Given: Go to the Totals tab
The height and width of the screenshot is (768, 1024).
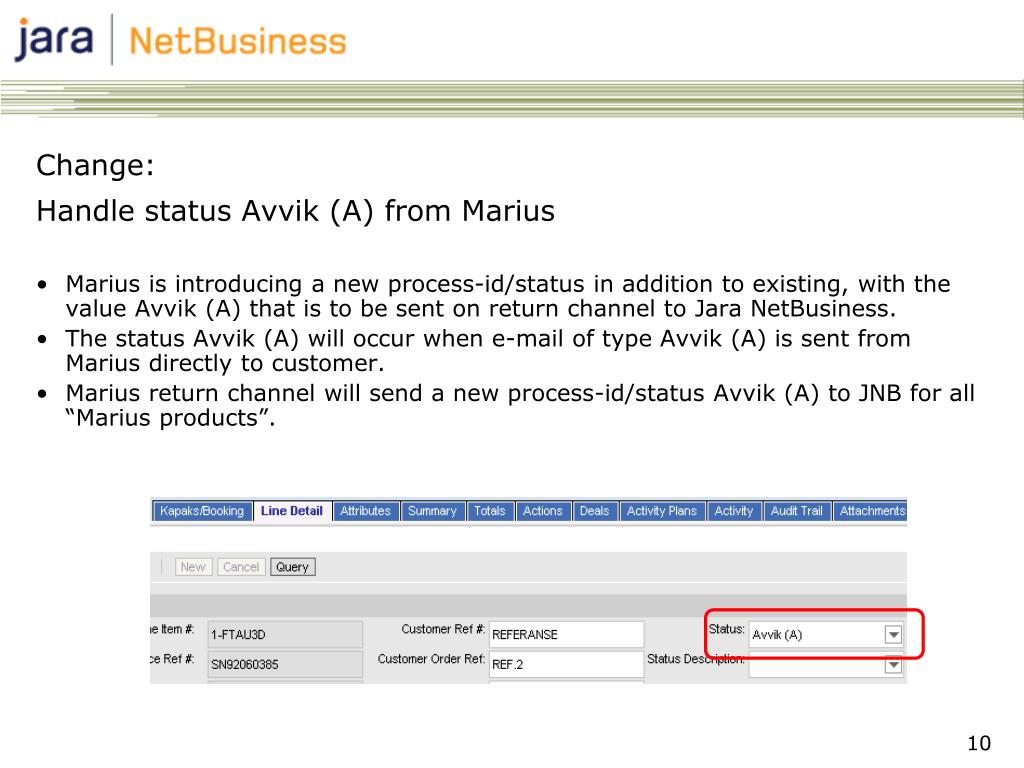Looking at the screenshot, I should [490, 511].
